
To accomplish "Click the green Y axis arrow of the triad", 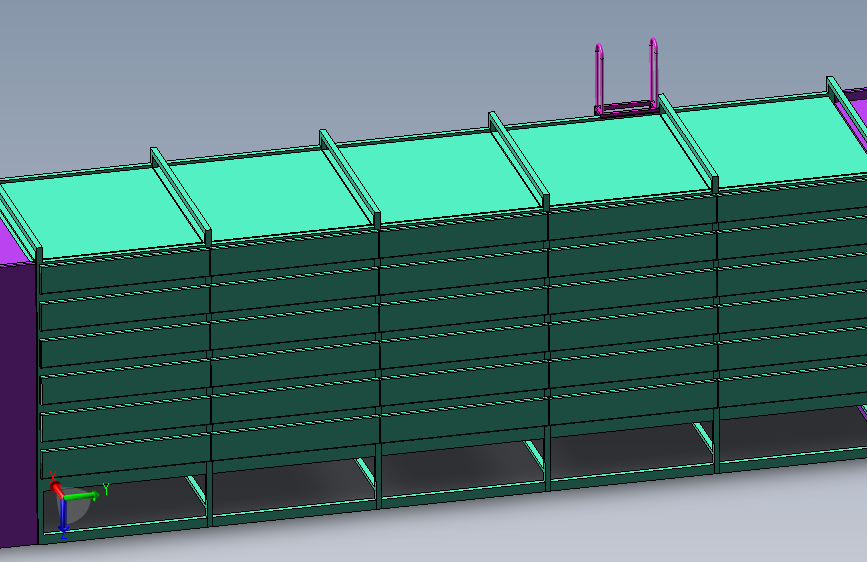I will click(x=82, y=495).
